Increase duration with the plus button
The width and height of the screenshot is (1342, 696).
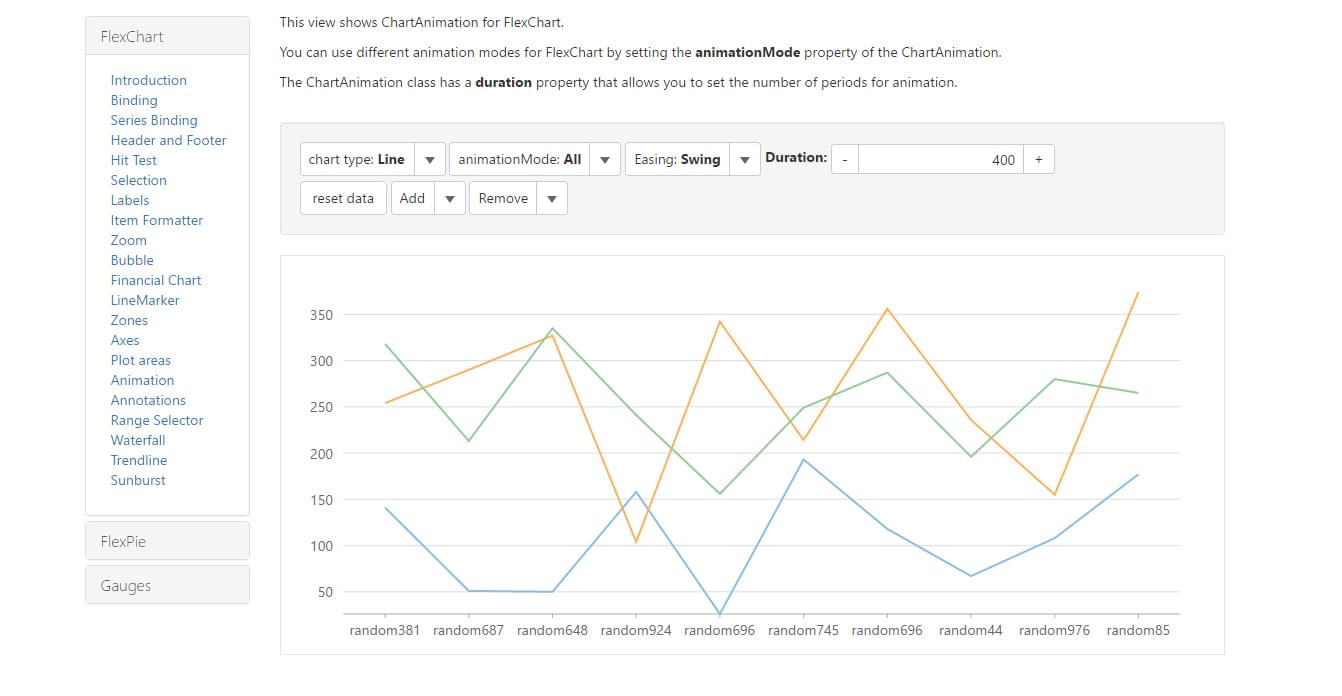tap(1038, 160)
